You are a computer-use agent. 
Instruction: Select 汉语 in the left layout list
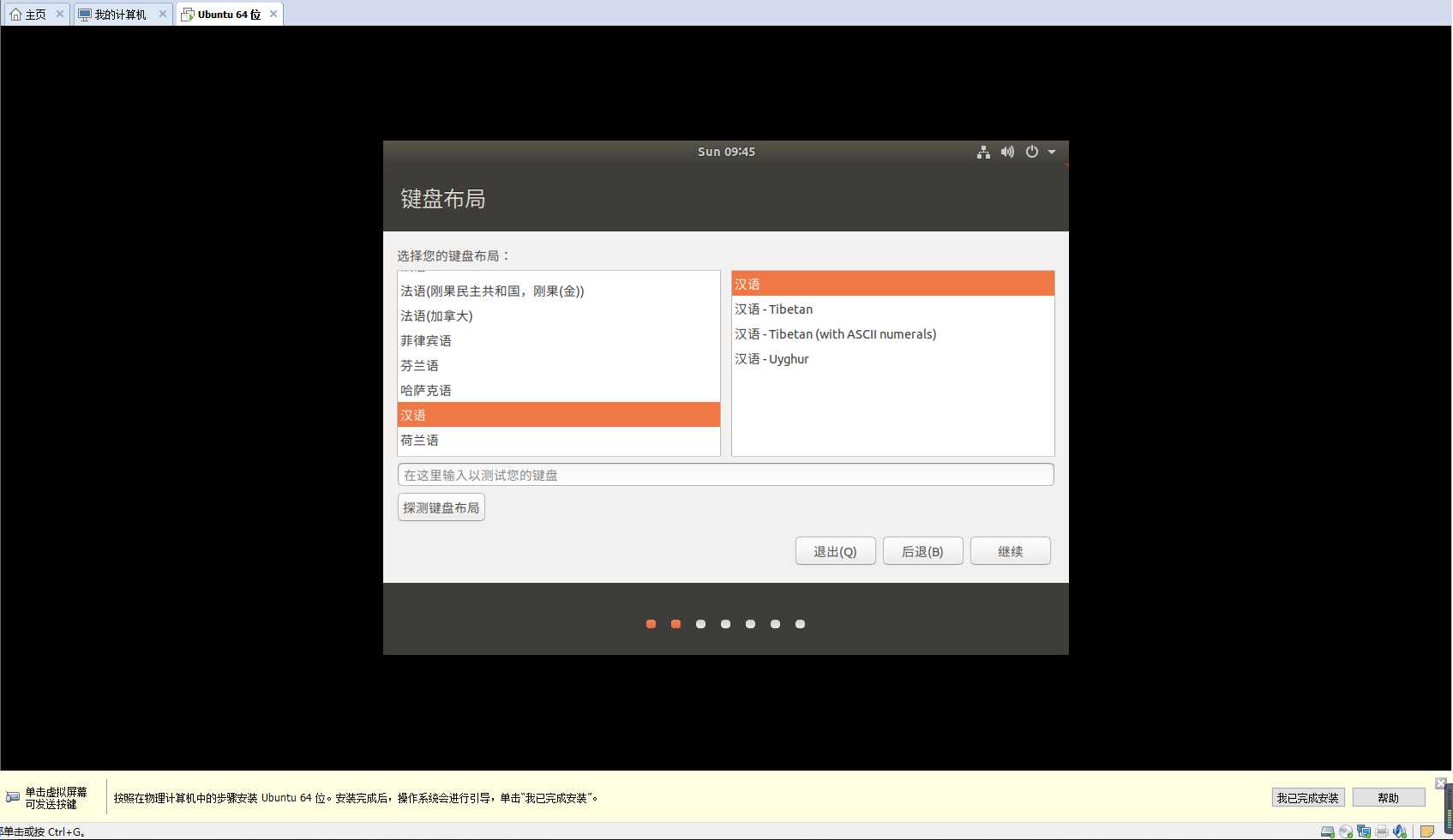point(559,415)
